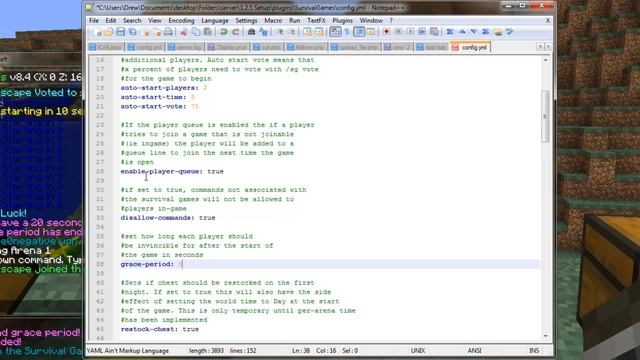Viewport: 640px width, 360px height.
Task: Open the Search menu
Action: 132,20
